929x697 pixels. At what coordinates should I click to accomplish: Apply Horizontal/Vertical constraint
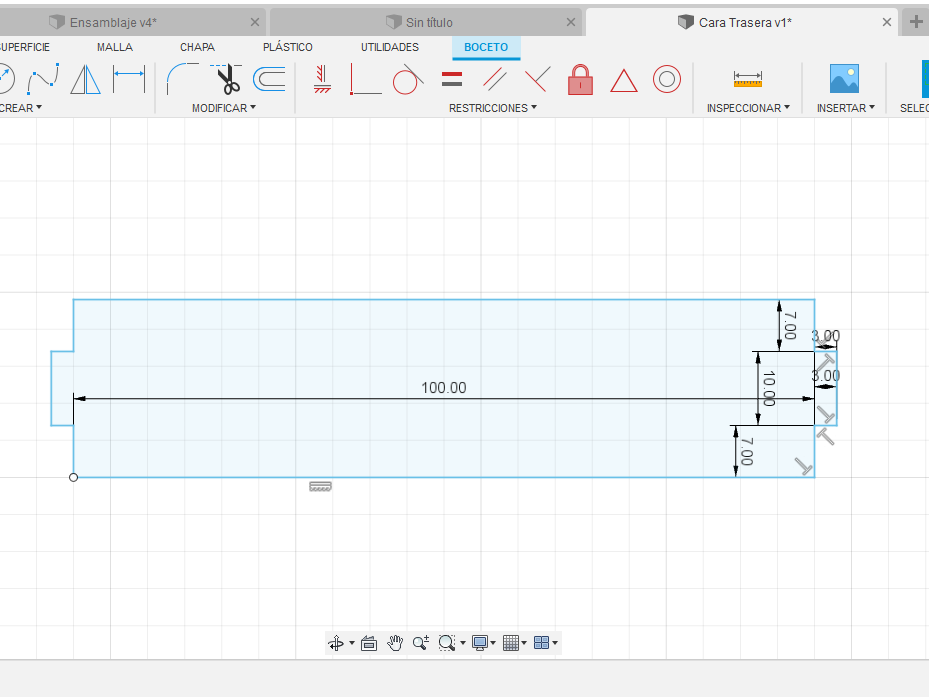coord(322,79)
